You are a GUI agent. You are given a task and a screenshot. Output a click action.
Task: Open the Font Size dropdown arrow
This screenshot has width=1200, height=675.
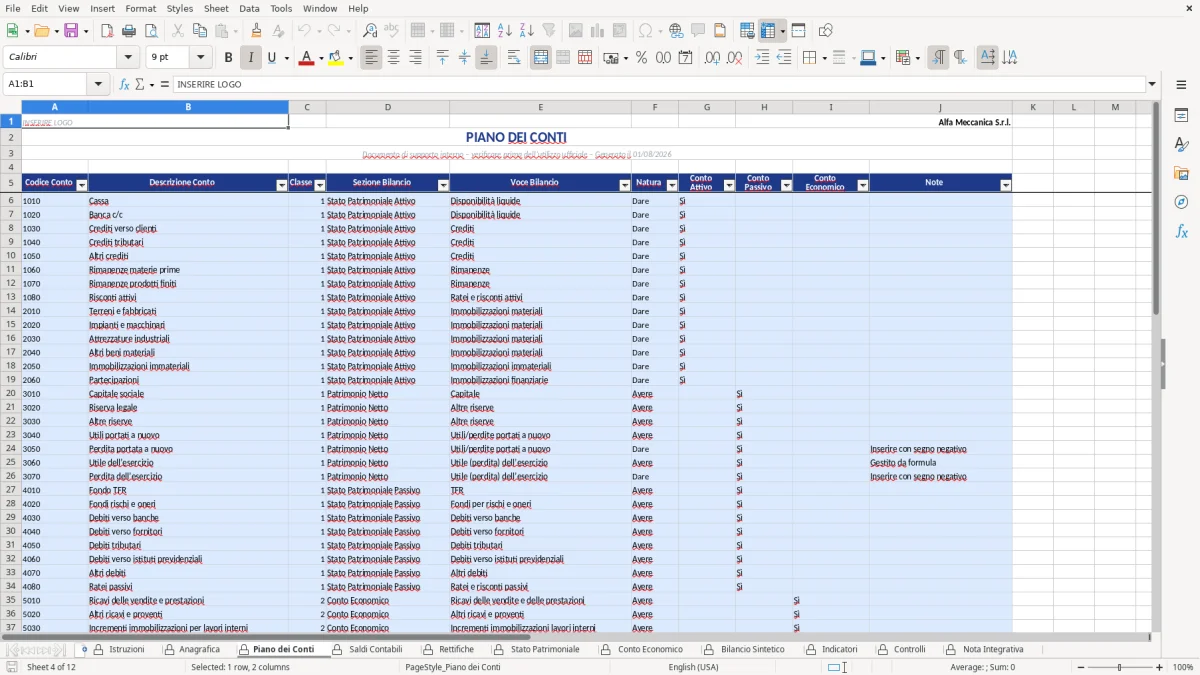click(x=201, y=58)
